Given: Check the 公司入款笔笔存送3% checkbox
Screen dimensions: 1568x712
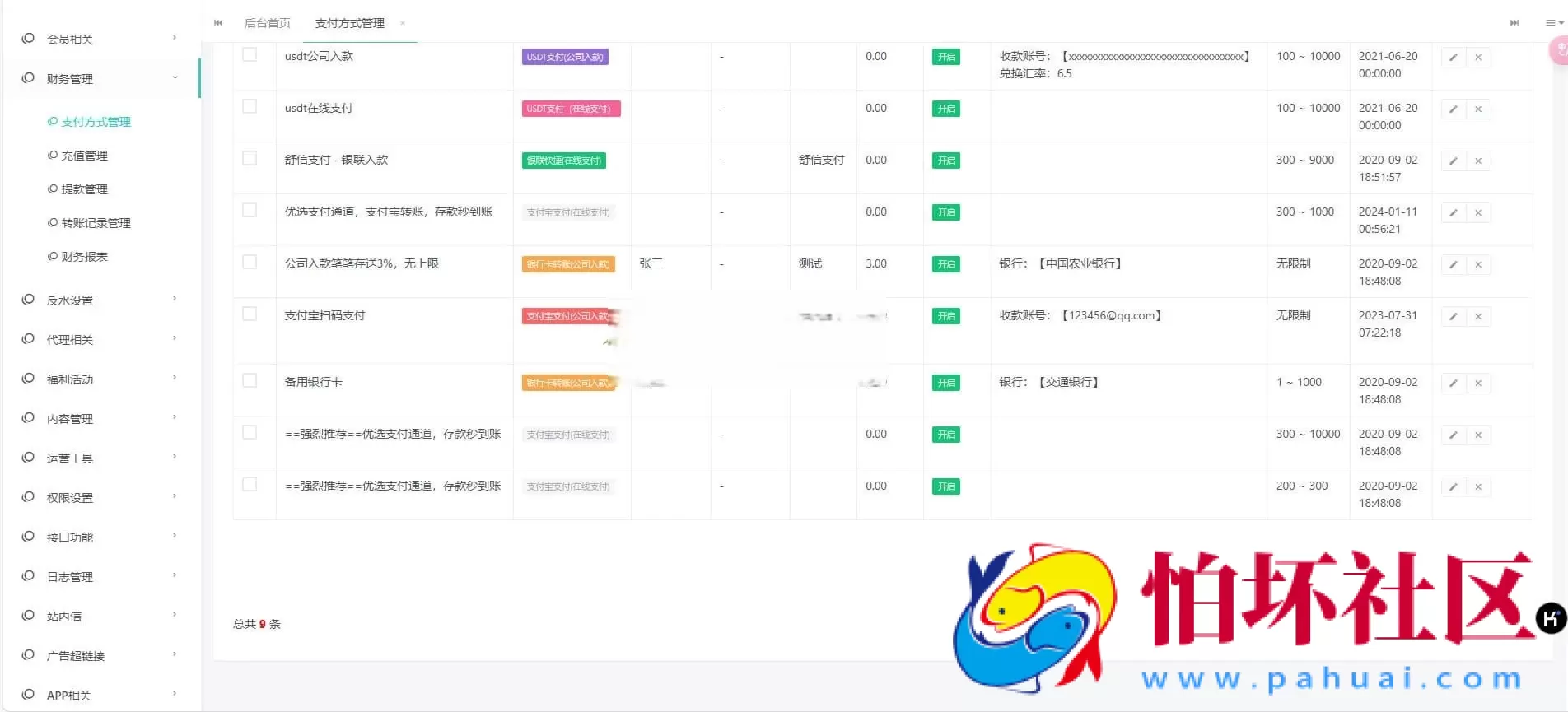Looking at the screenshot, I should pyautogui.click(x=250, y=262).
